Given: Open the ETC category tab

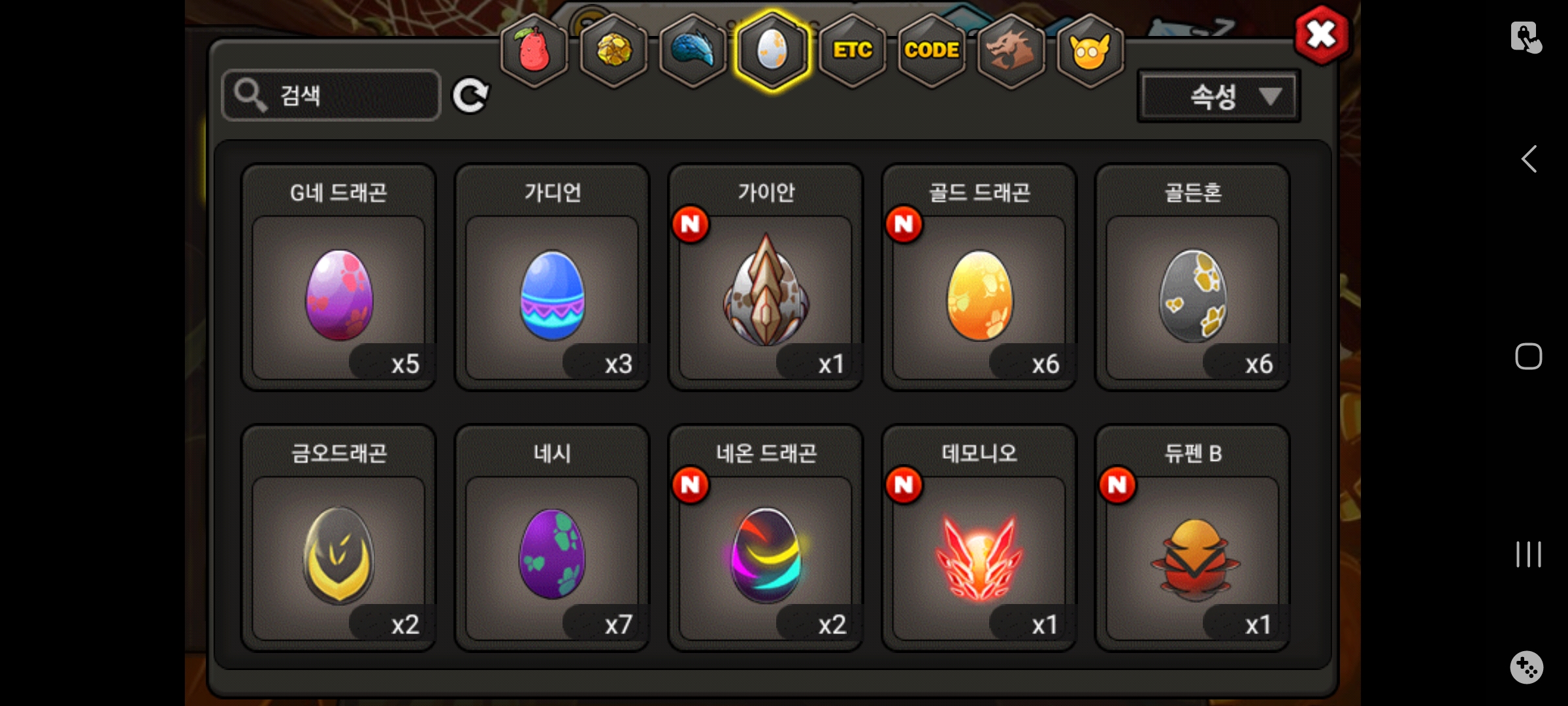Looking at the screenshot, I should [x=852, y=51].
